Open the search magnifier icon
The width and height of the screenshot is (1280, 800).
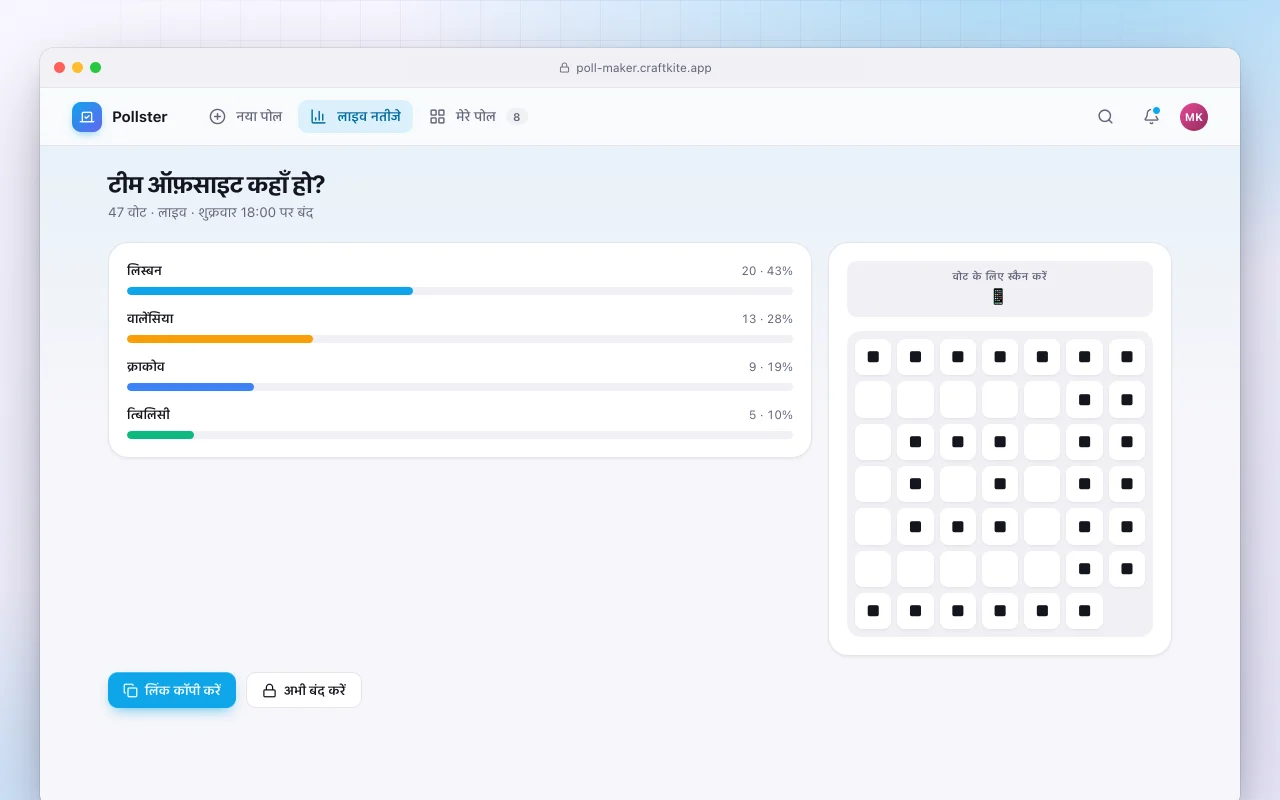1105,117
